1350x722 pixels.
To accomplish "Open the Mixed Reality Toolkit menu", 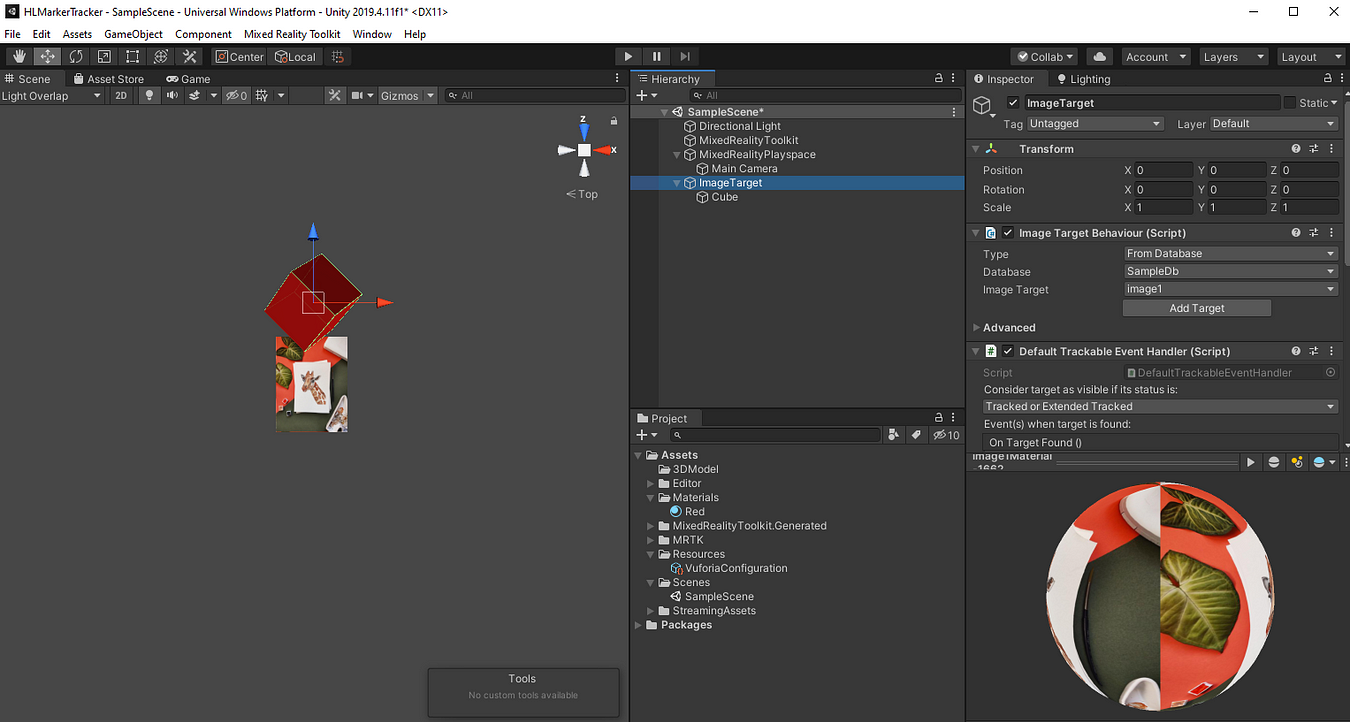I will pyautogui.click(x=292, y=33).
